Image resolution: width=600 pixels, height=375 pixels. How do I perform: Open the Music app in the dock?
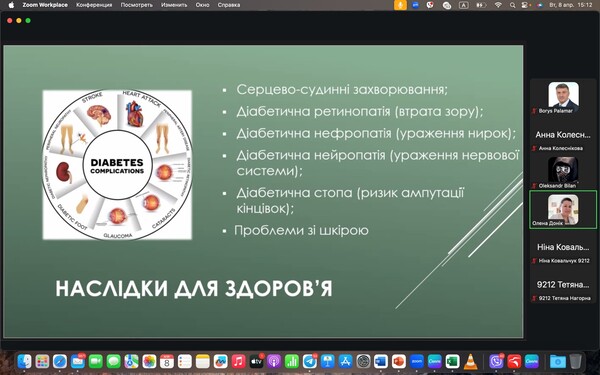pos(238,361)
